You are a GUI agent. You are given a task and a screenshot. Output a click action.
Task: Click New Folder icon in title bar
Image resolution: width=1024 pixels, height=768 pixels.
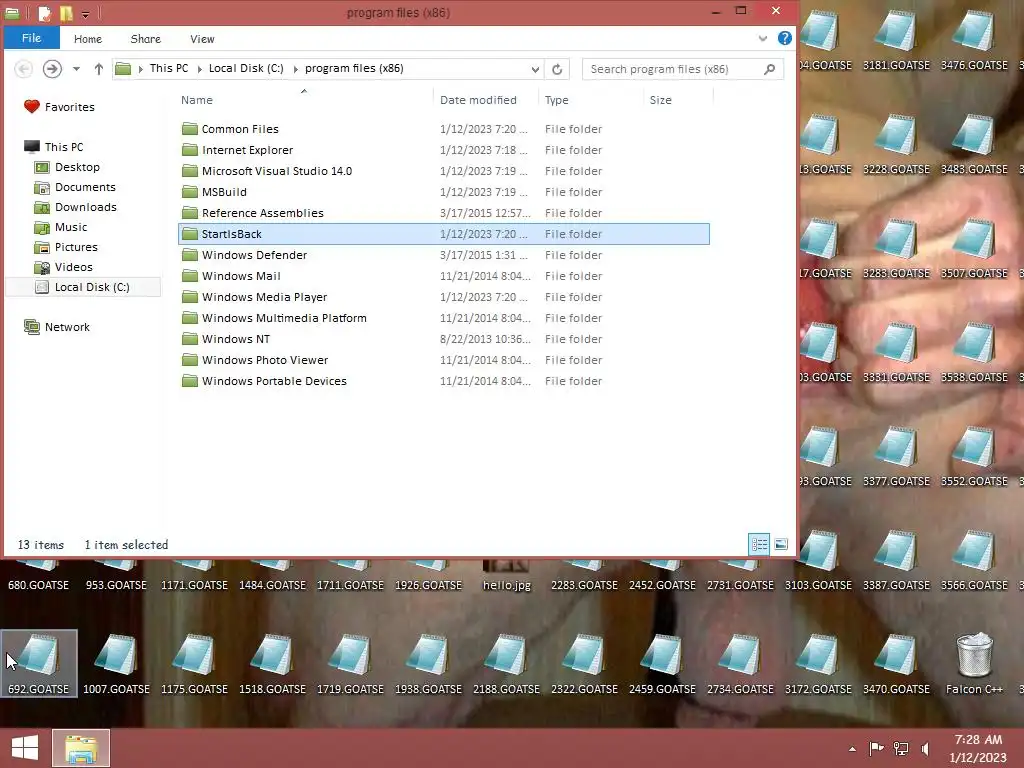[x=66, y=13]
